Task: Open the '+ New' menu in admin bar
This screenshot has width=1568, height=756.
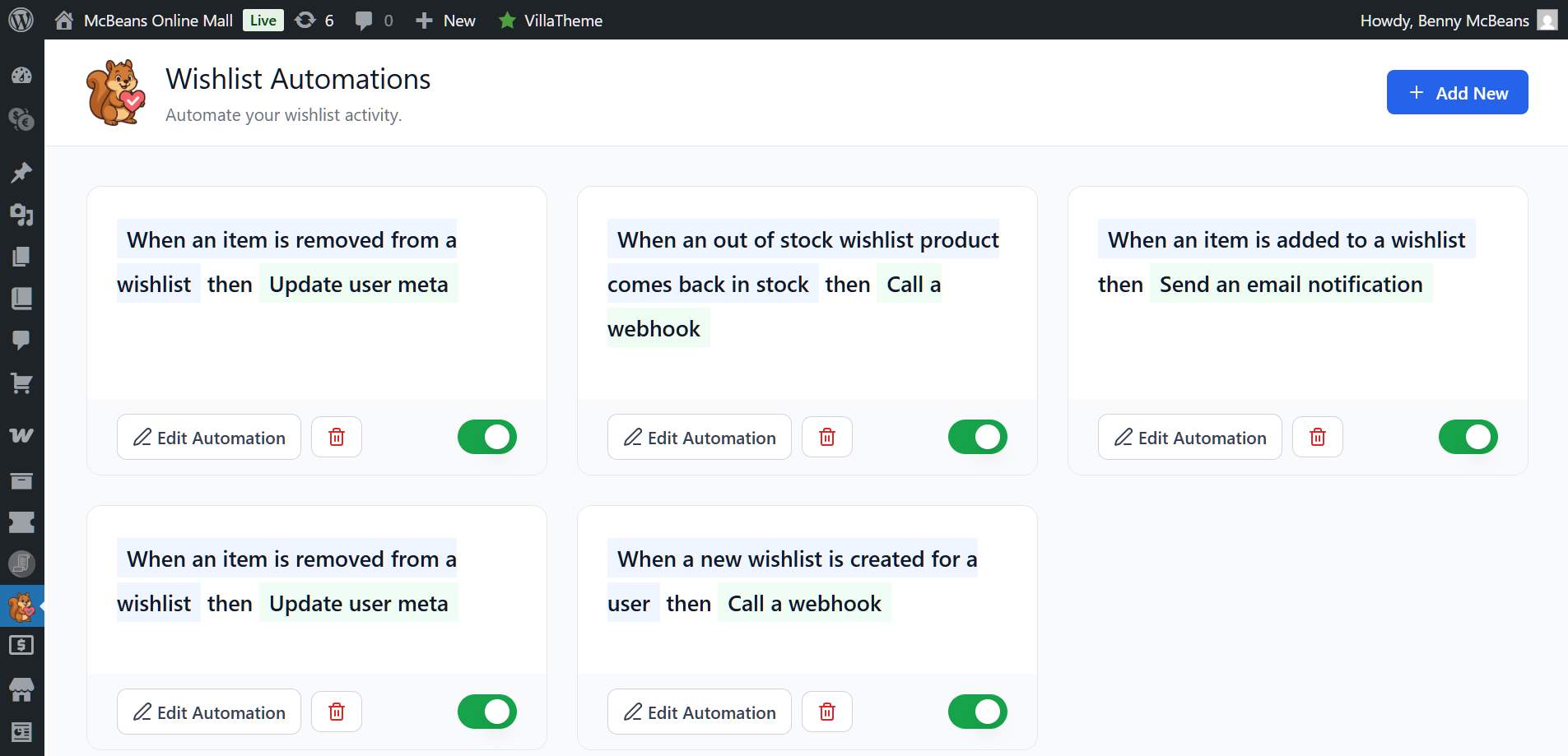Action: [x=446, y=20]
